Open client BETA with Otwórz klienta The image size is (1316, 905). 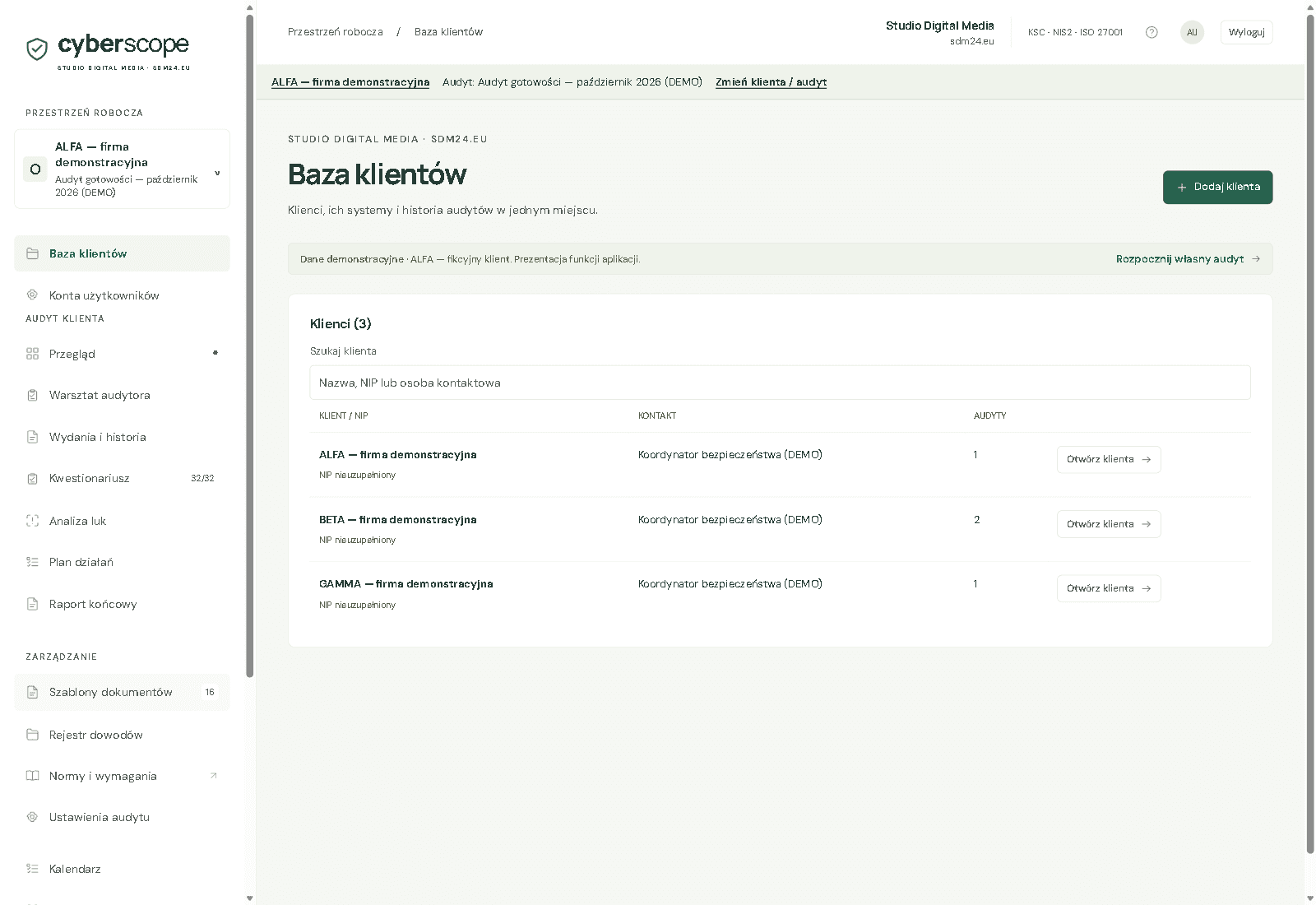point(1109,524)
